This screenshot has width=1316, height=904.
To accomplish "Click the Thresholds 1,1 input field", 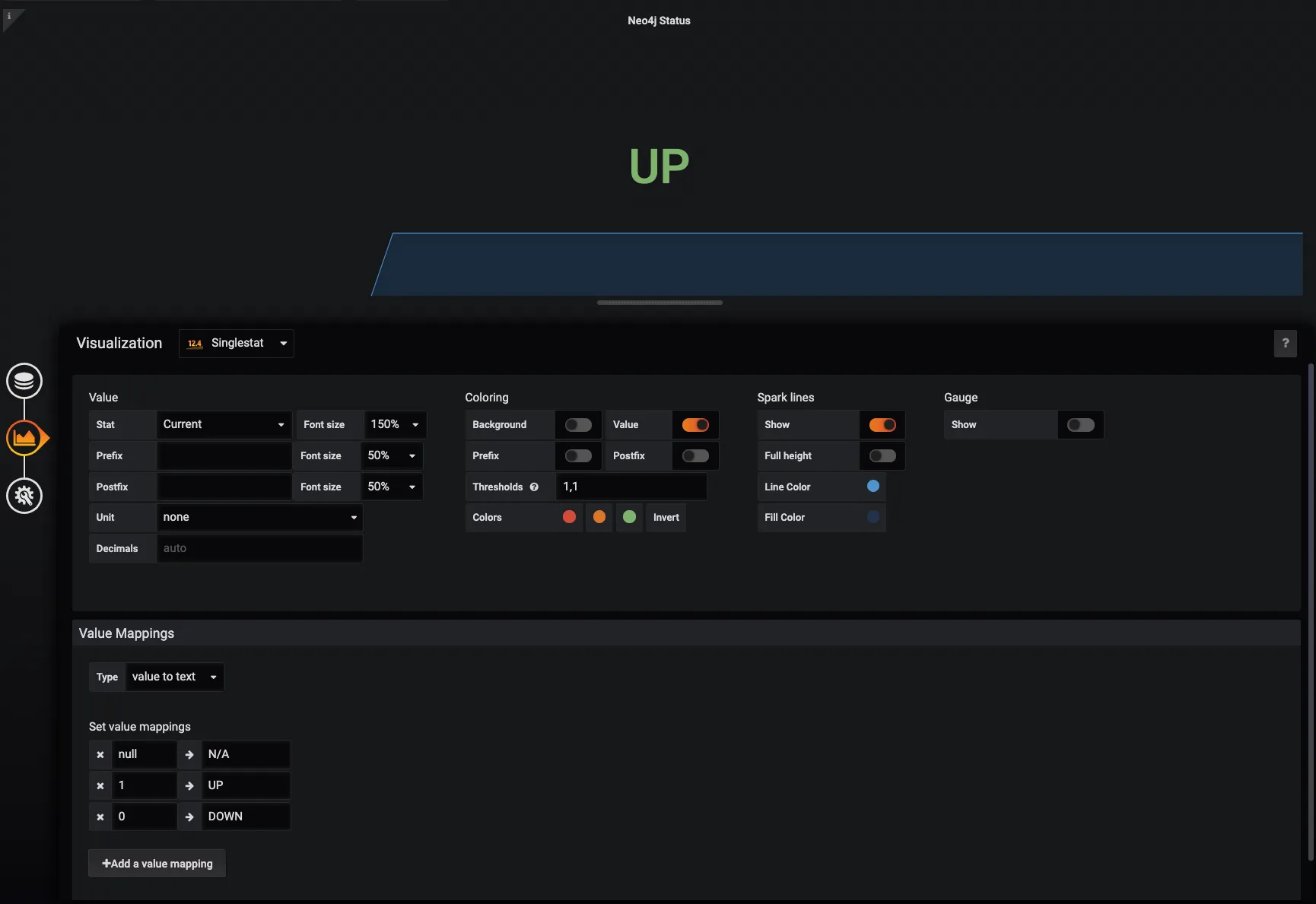I will (x=631, y=487).
